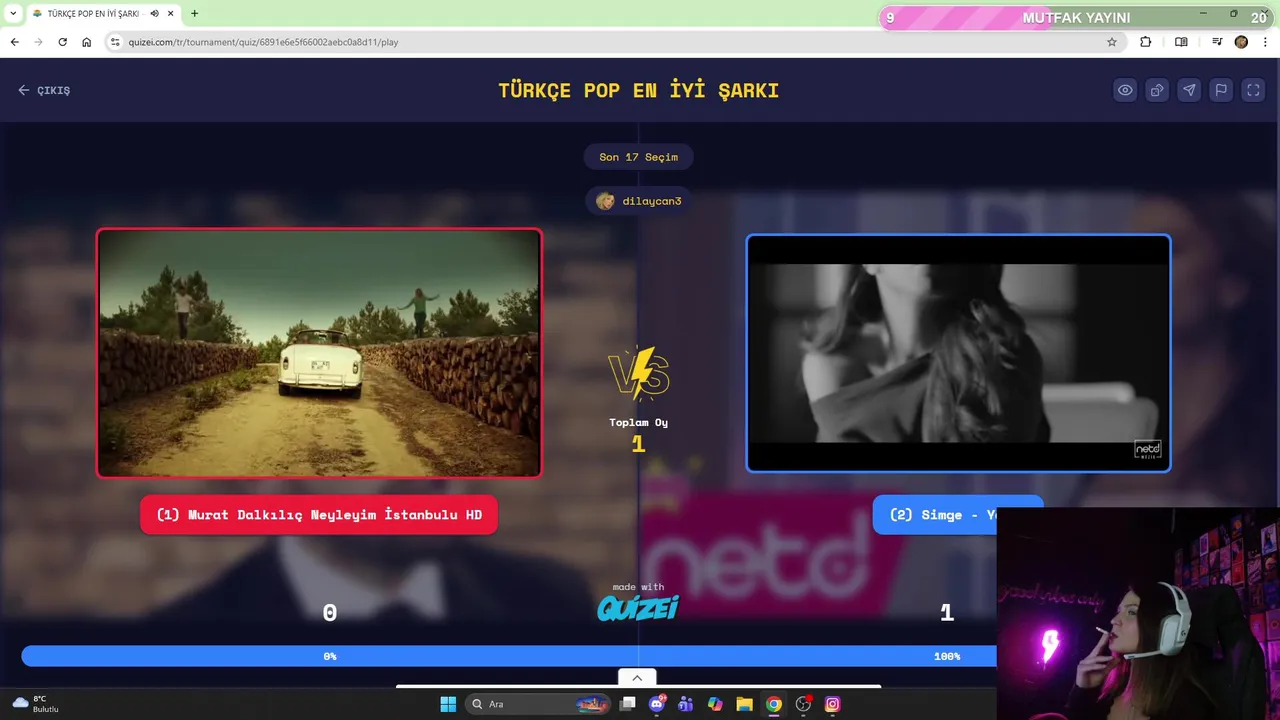
Task: Expand the tab search dropdown arrow
Action: (13, 13)
